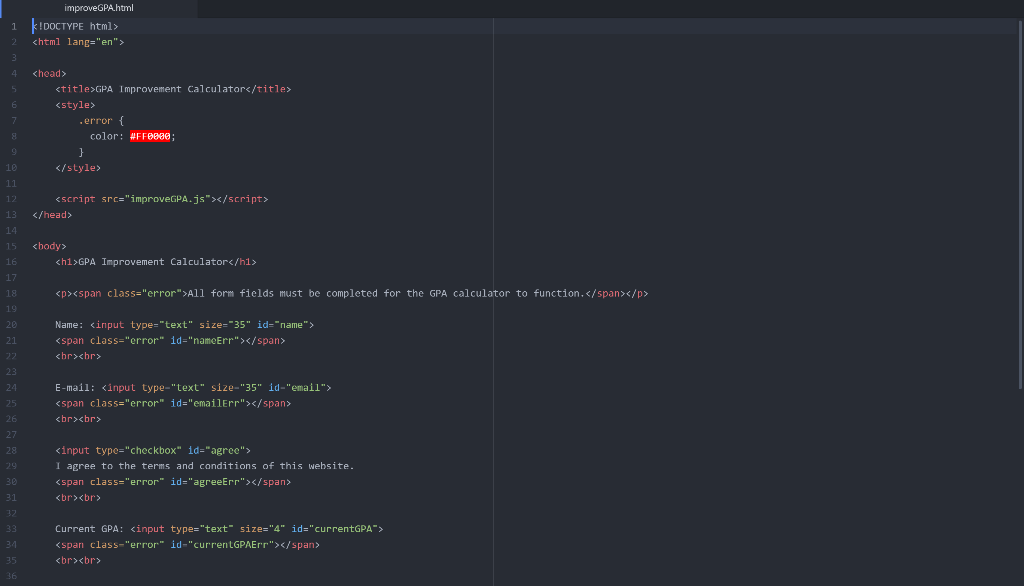Image resolution: width=1024 pixels, height=586 pixels.
Task: Click line number 28 in the gutter
Action: (x=13, y=450)
